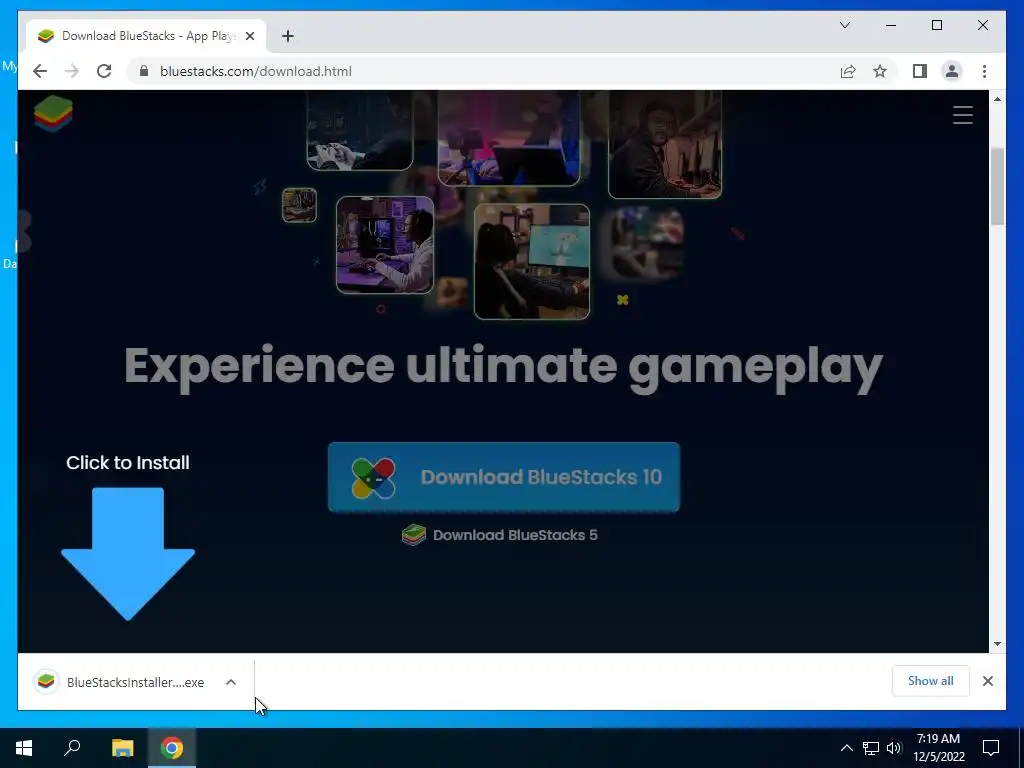The height and width of the screenshot is (768, 1024).
Task: Open File Explorer from the taskbar
Action: point(122,748)
